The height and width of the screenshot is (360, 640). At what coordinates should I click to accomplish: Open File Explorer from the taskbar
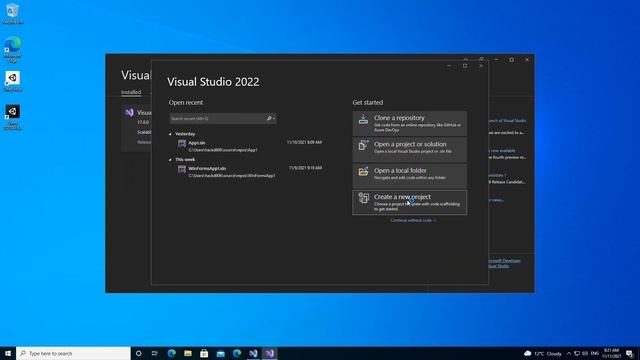[188, 353]
